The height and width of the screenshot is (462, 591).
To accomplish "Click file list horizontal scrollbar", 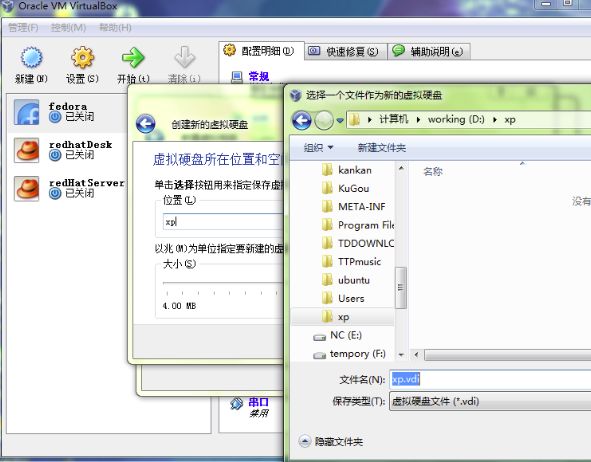I will (507, 355).
